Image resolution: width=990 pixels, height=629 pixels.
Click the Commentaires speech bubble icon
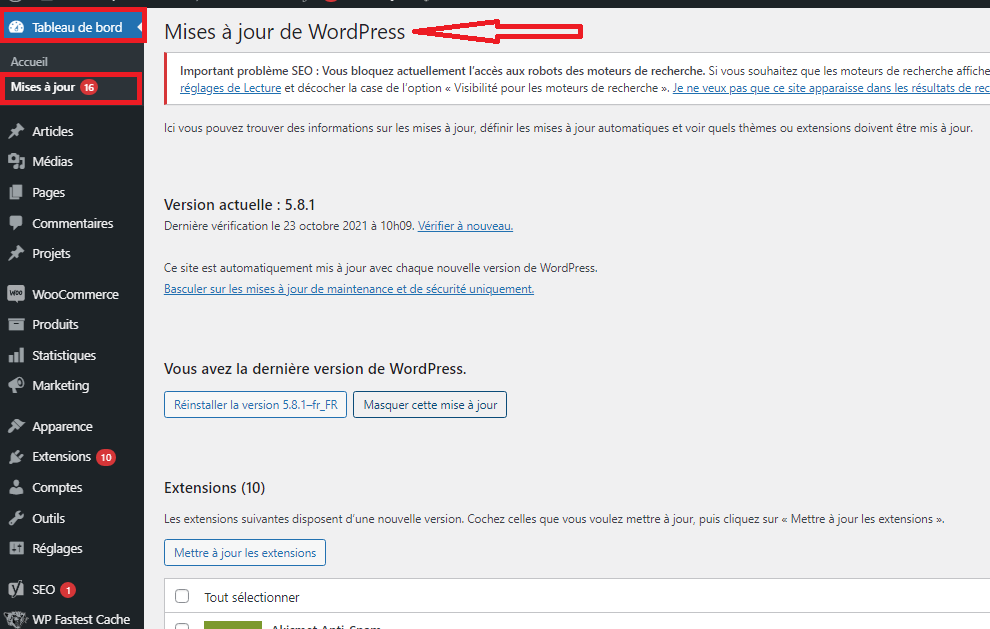[x=16, y=223]
